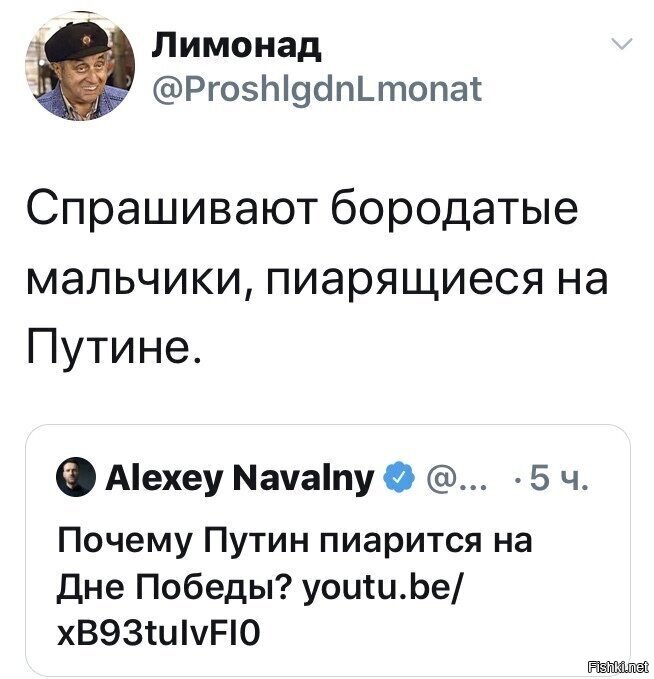
Task: Click the empty space right of xB93tuIvFI0 in the quote card
Action: click(x=442, y=633)
